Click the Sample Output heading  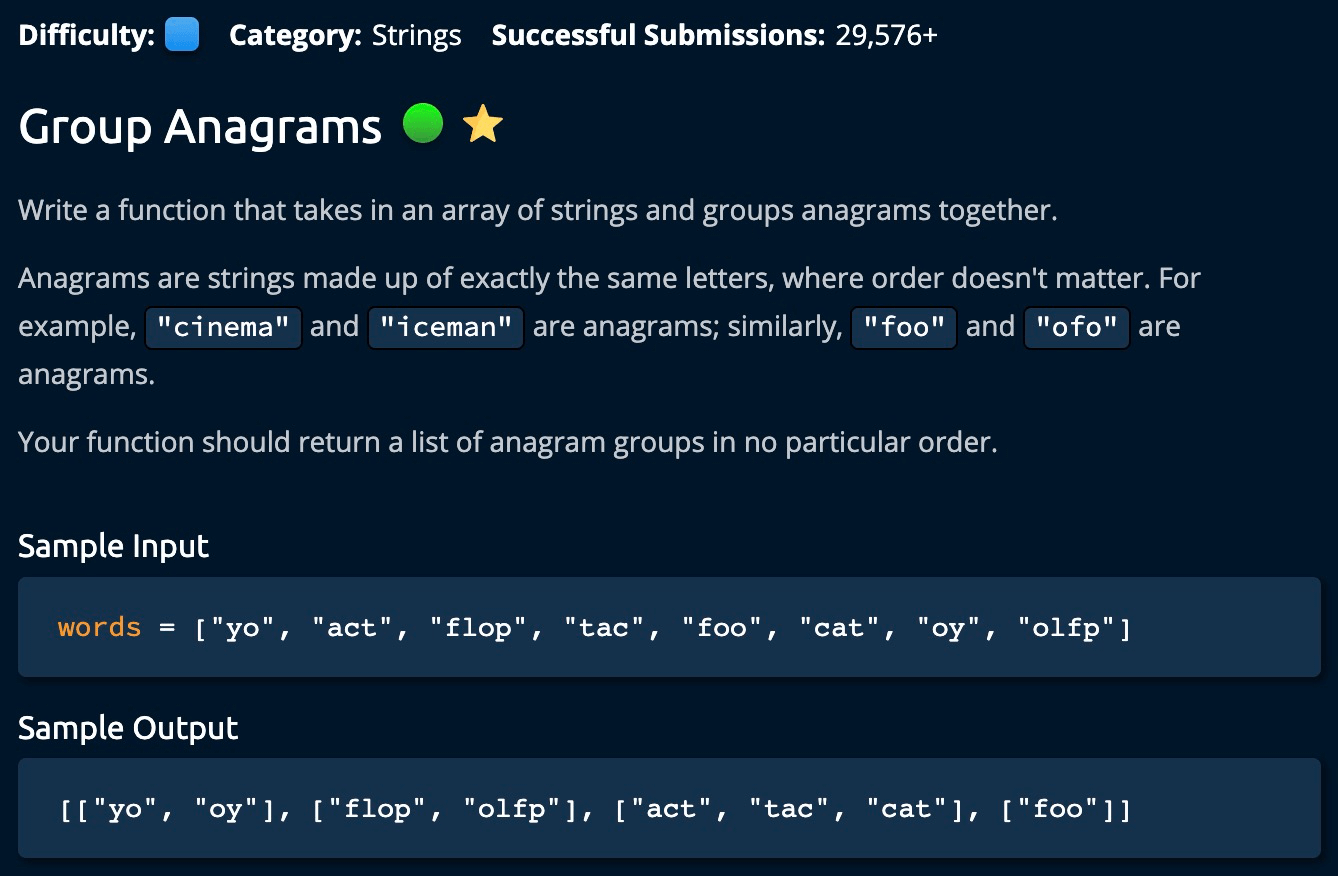click(x=128, y=728)
